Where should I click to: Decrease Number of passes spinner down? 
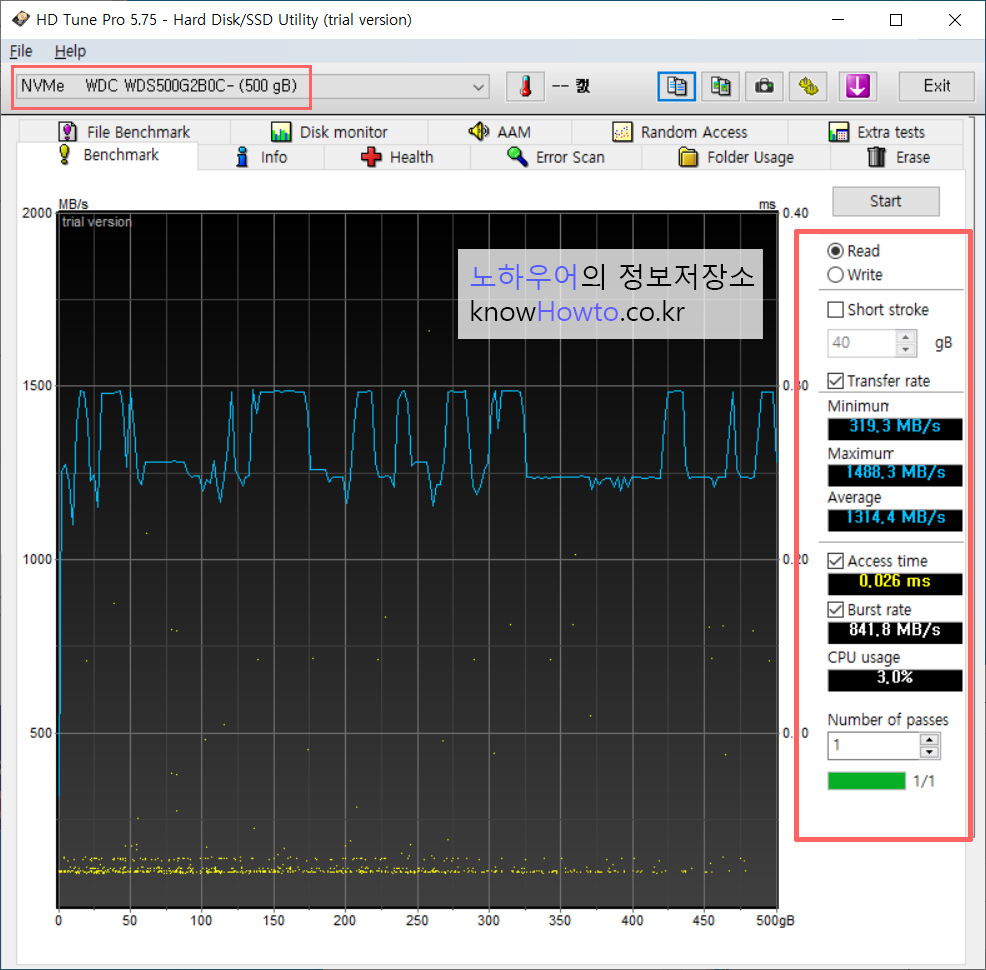[929, 752]
